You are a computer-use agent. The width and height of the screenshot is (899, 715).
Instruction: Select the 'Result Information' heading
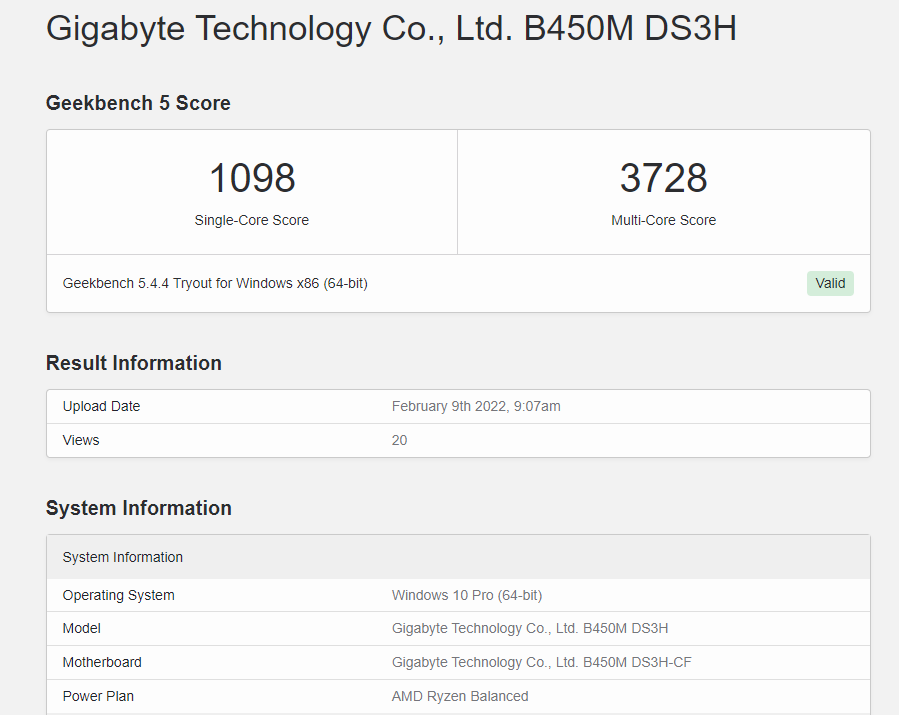pyautogui.click(x=134, y=363)
